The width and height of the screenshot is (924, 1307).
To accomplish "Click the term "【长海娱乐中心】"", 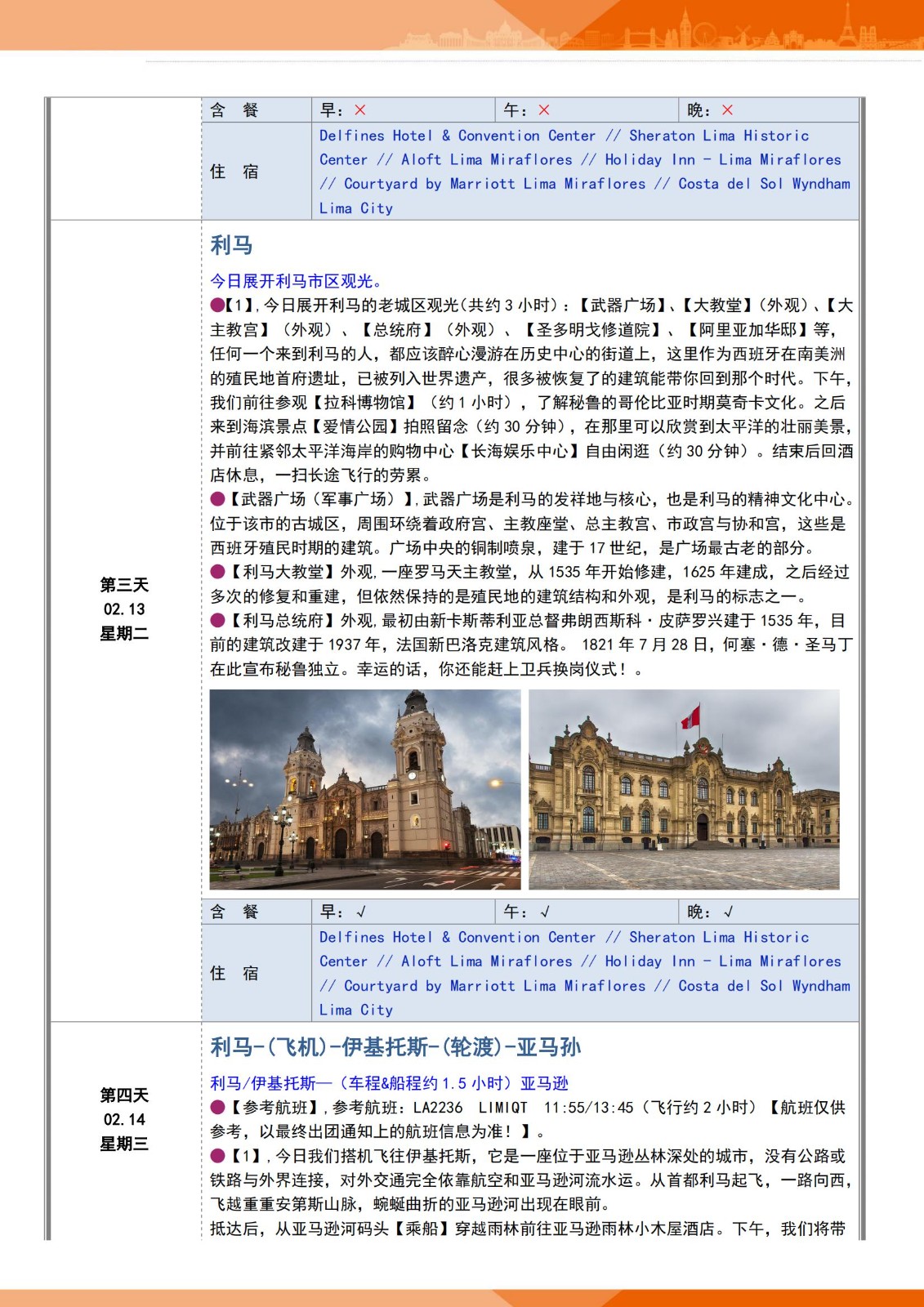I will (518, 451).
